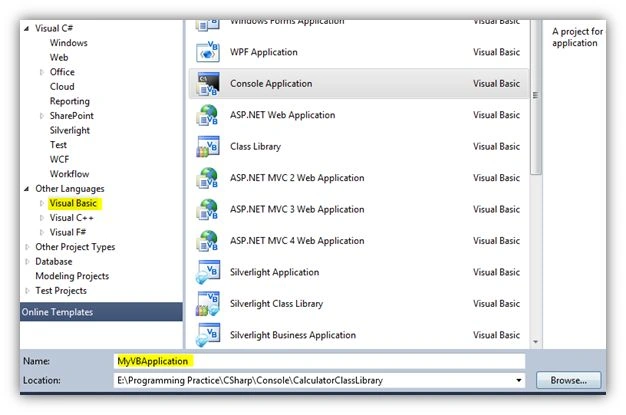Select the WCF category
The image size is (626, 415).
coord(59,159)
